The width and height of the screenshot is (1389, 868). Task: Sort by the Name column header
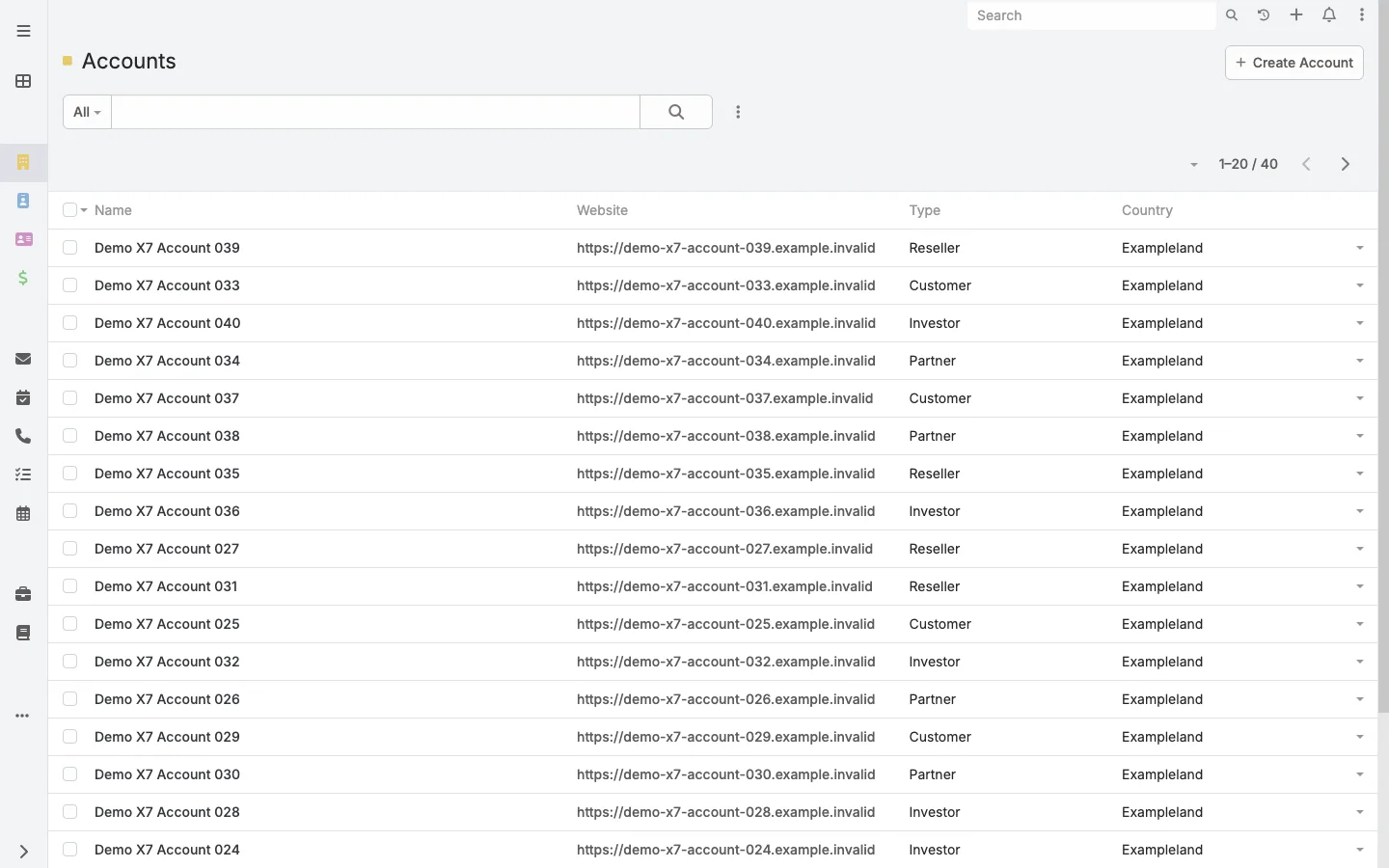click(113, 210)
